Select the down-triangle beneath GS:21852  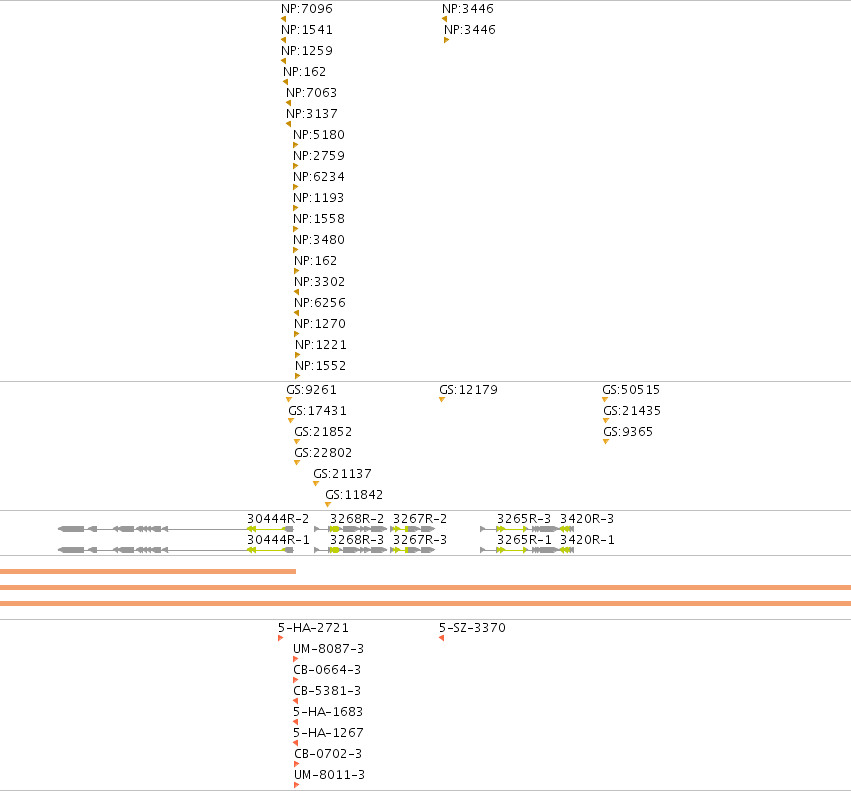(x=297, y=442)
